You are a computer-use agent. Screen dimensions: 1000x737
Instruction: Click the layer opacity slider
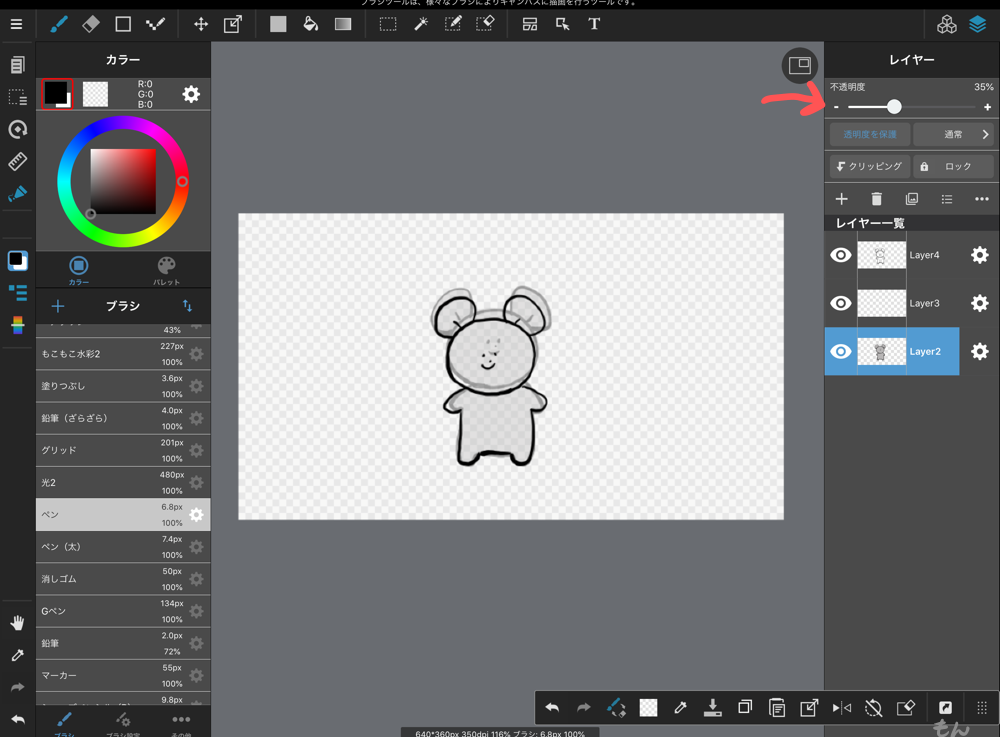coord(911,107)
